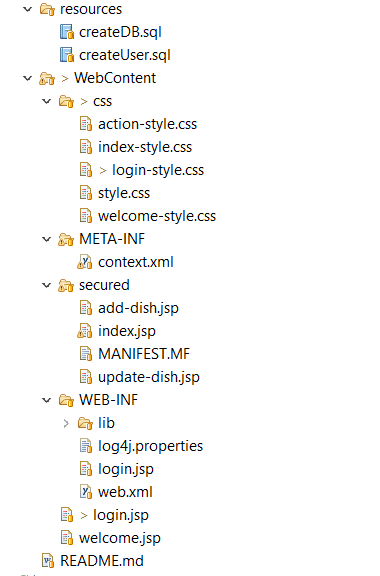The height and width of the screenshot is (576, 380).
Task: Open login-style.css file name
Action: pyautogui.click(x=158, y=170)
